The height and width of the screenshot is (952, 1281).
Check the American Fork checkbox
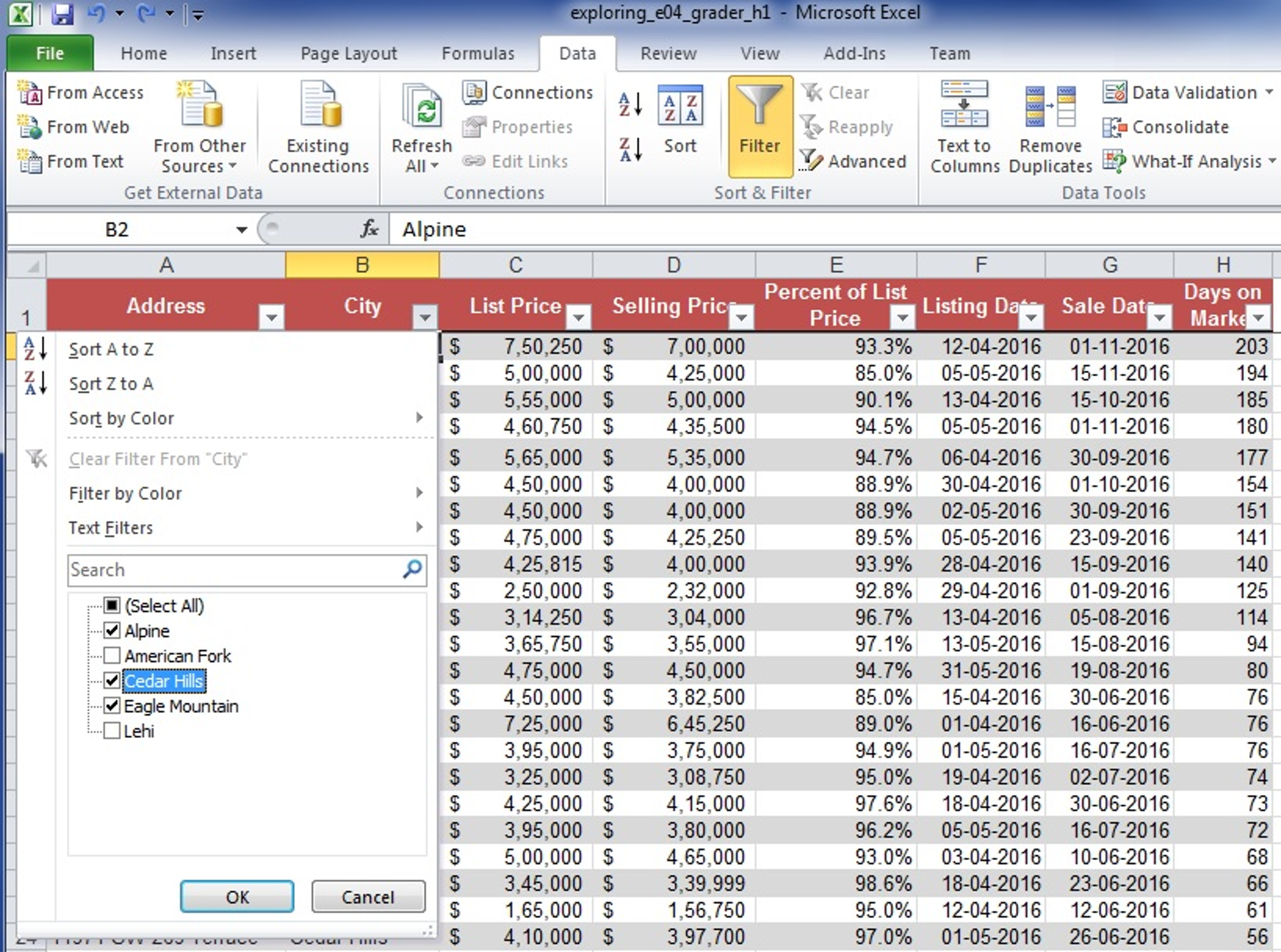pos(112,655)
